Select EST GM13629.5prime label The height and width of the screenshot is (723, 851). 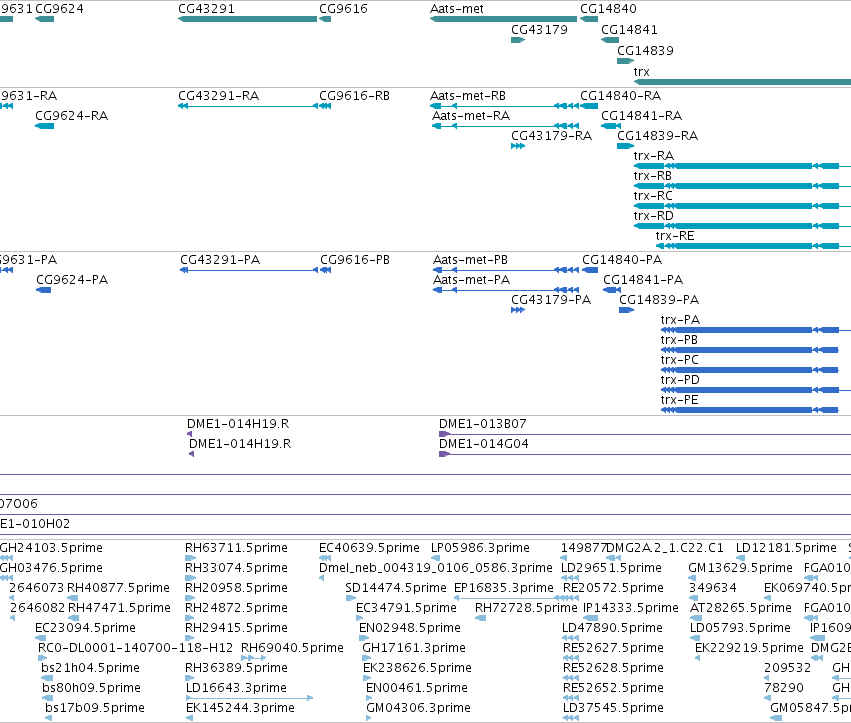(x=740, y=568)
